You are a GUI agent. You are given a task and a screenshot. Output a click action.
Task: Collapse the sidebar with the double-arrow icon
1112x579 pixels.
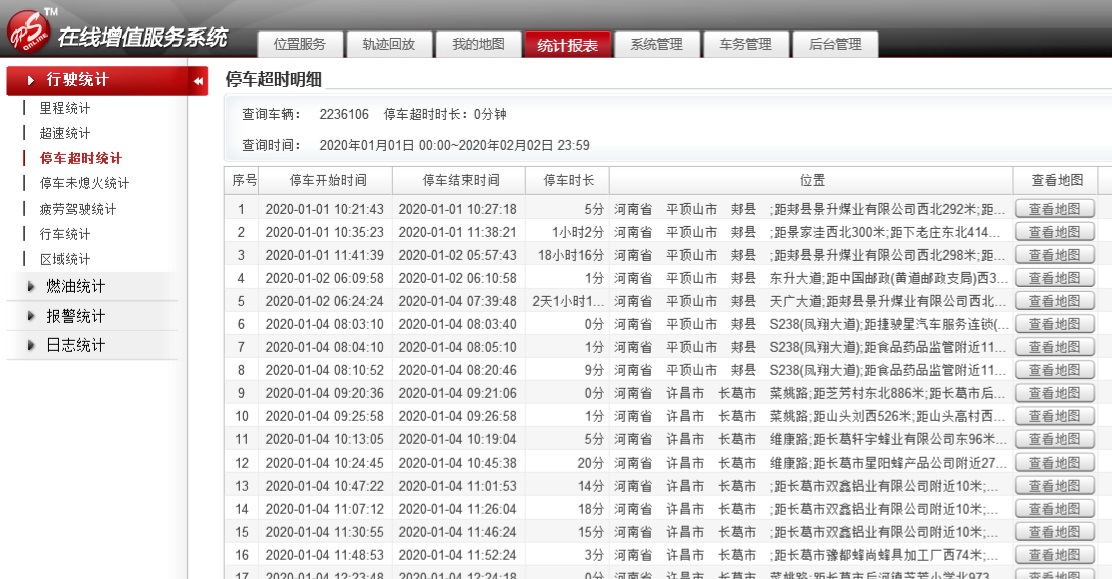pos(198,80)
